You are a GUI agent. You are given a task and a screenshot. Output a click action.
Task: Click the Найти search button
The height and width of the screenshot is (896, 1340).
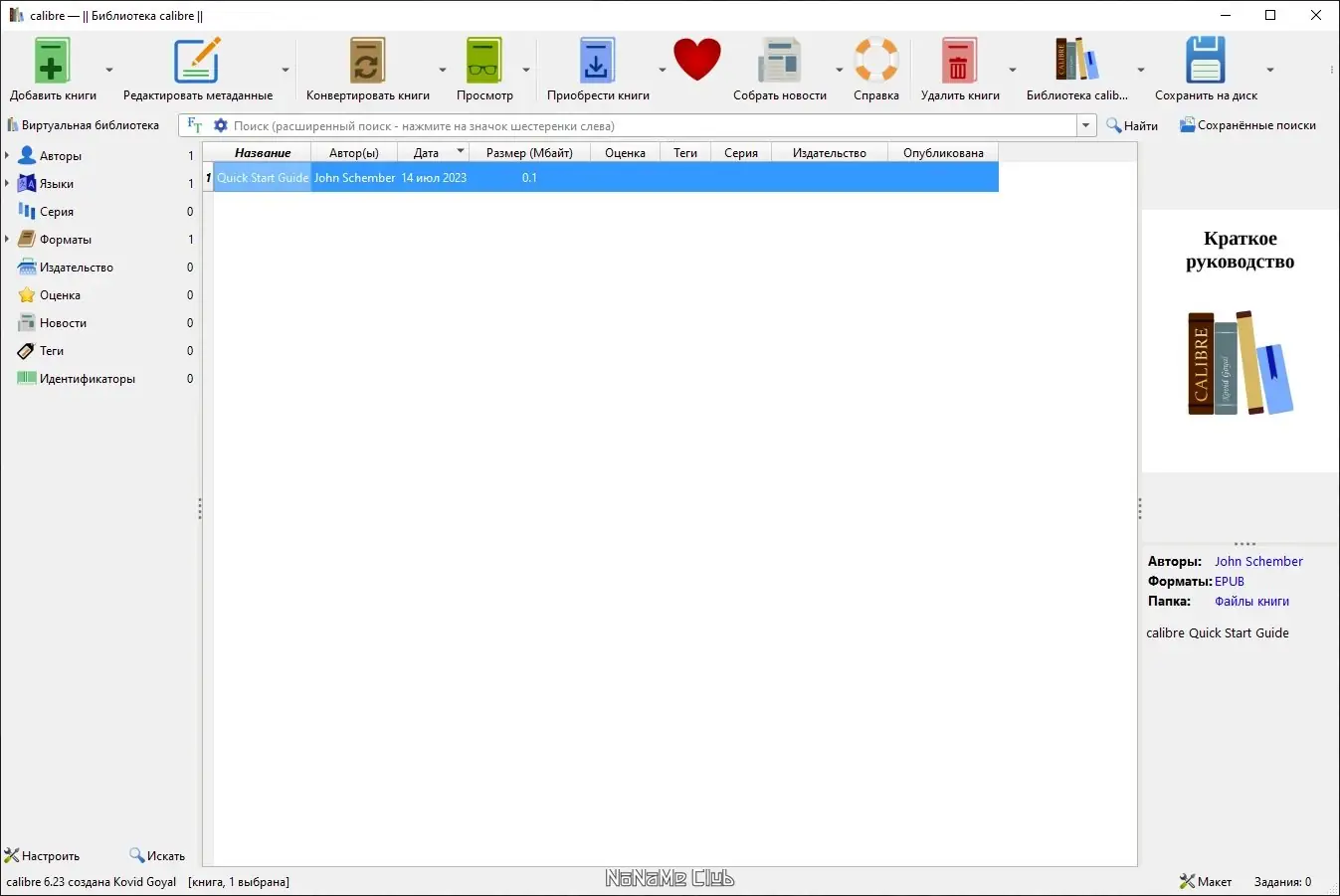click(1132, 125)
